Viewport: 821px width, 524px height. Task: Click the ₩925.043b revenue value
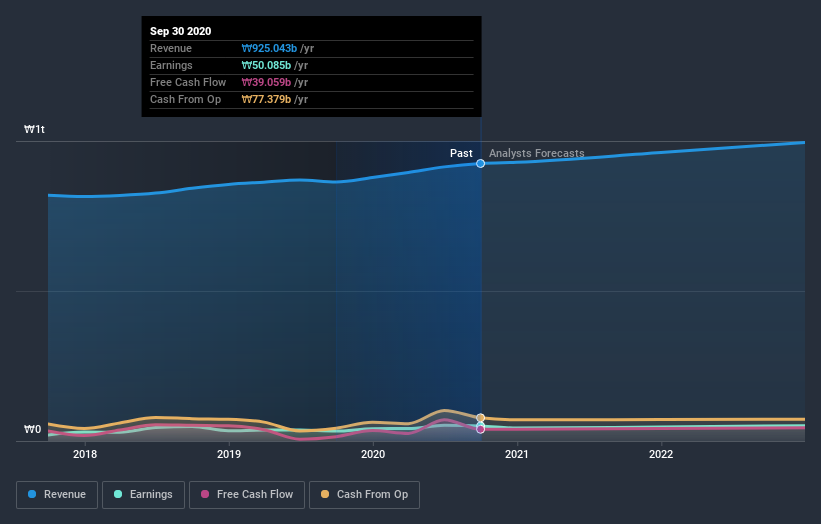pyautogui.click(x=269, y=48)
